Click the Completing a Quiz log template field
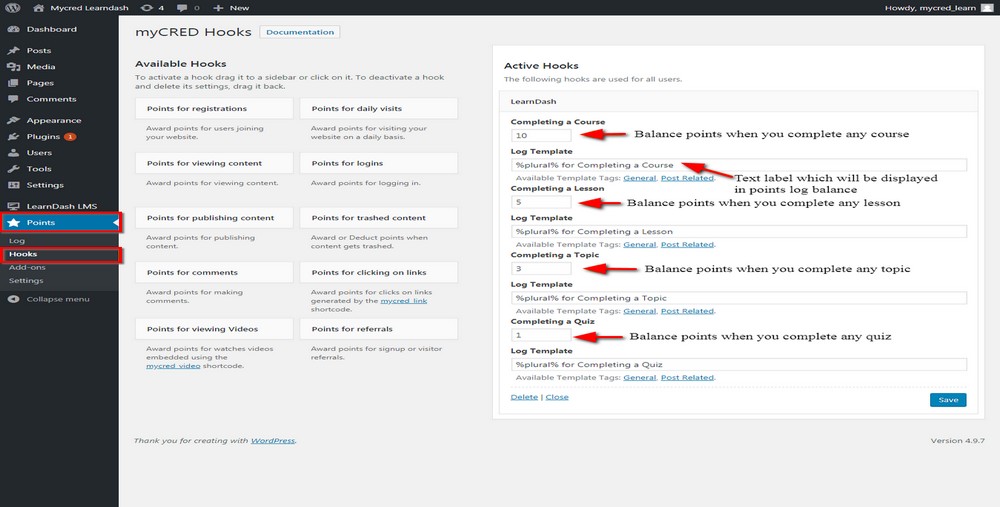The image size is (1000, 507). (738, 365)
